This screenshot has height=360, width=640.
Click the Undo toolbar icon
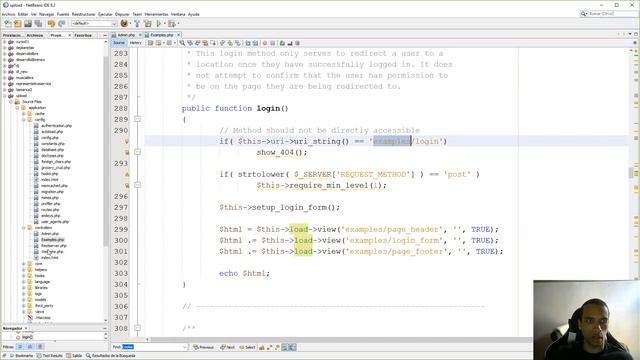coord(51,24)
